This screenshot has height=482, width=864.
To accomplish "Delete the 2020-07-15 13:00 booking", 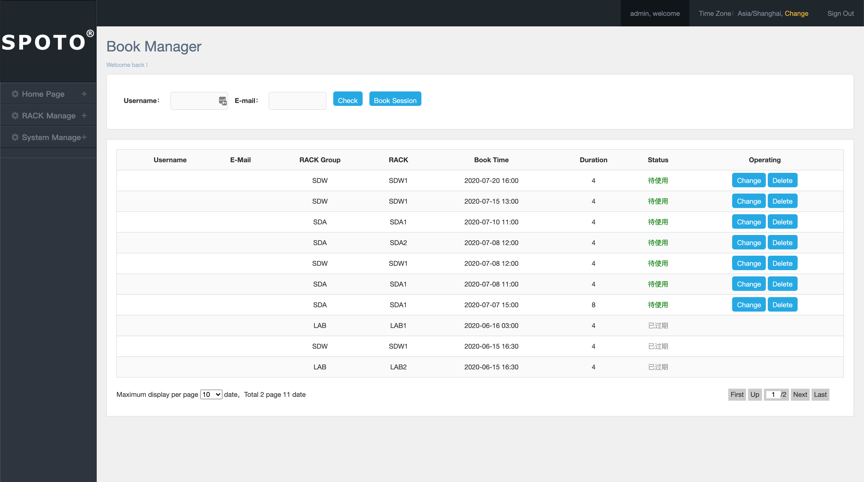I will tap(782, 201).
